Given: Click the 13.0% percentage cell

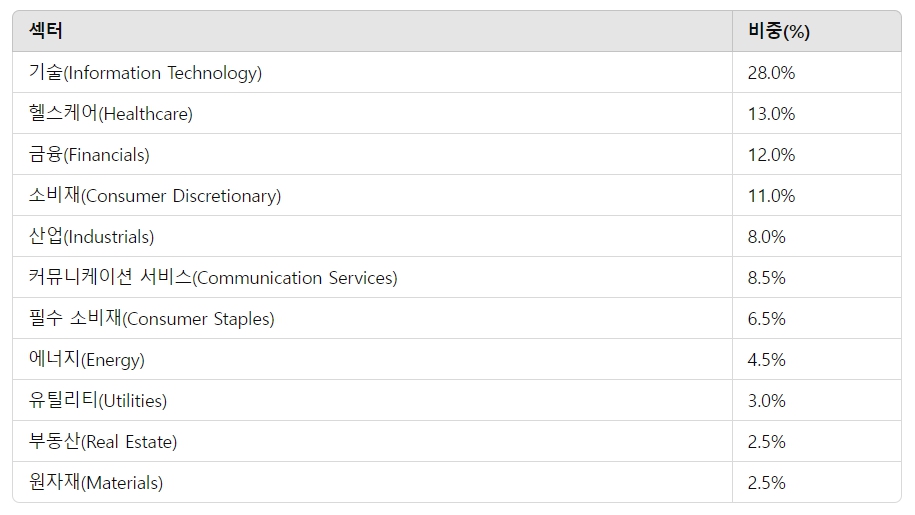Looking at the screenshot, I should pos(771,114).
